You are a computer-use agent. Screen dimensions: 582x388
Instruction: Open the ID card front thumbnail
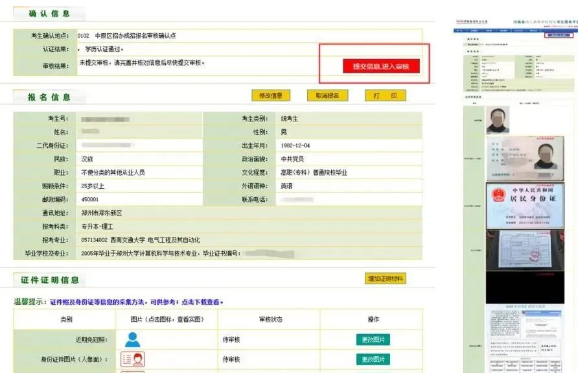[525, 159]
